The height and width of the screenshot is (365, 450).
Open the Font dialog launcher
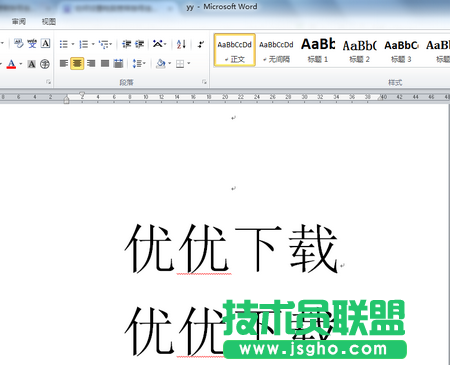click(x=49, y=82)
